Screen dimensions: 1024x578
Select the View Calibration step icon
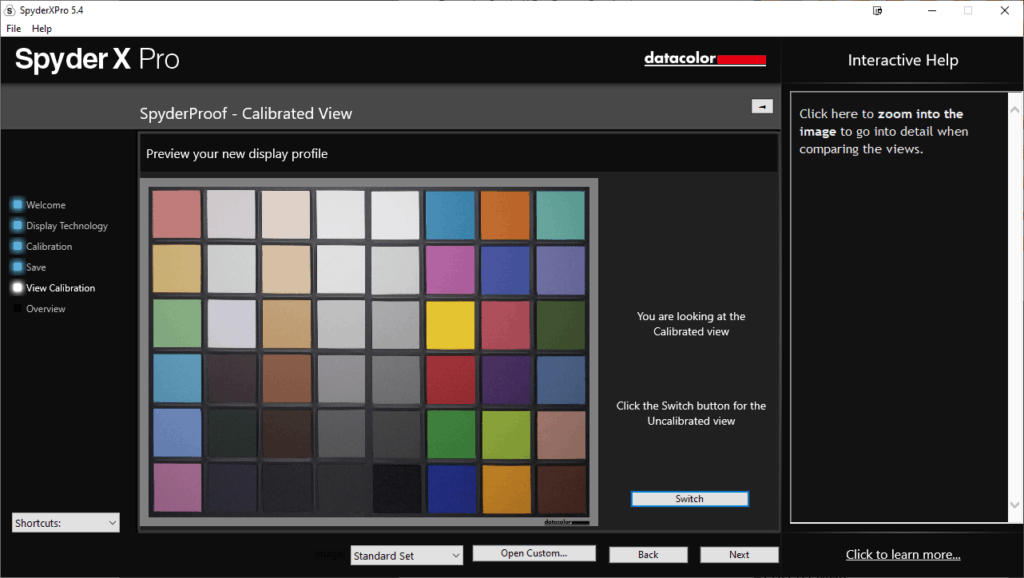[x=17, y=288]
